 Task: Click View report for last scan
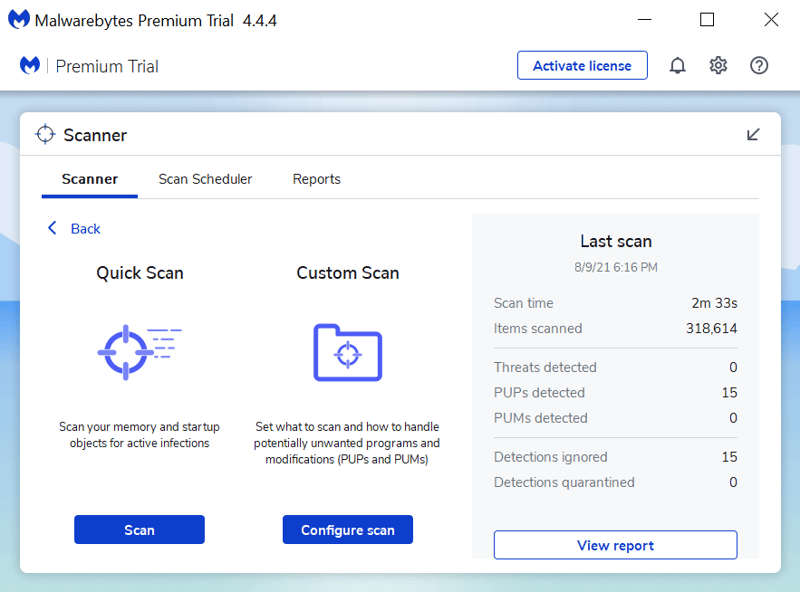click(x=615, y=545)
